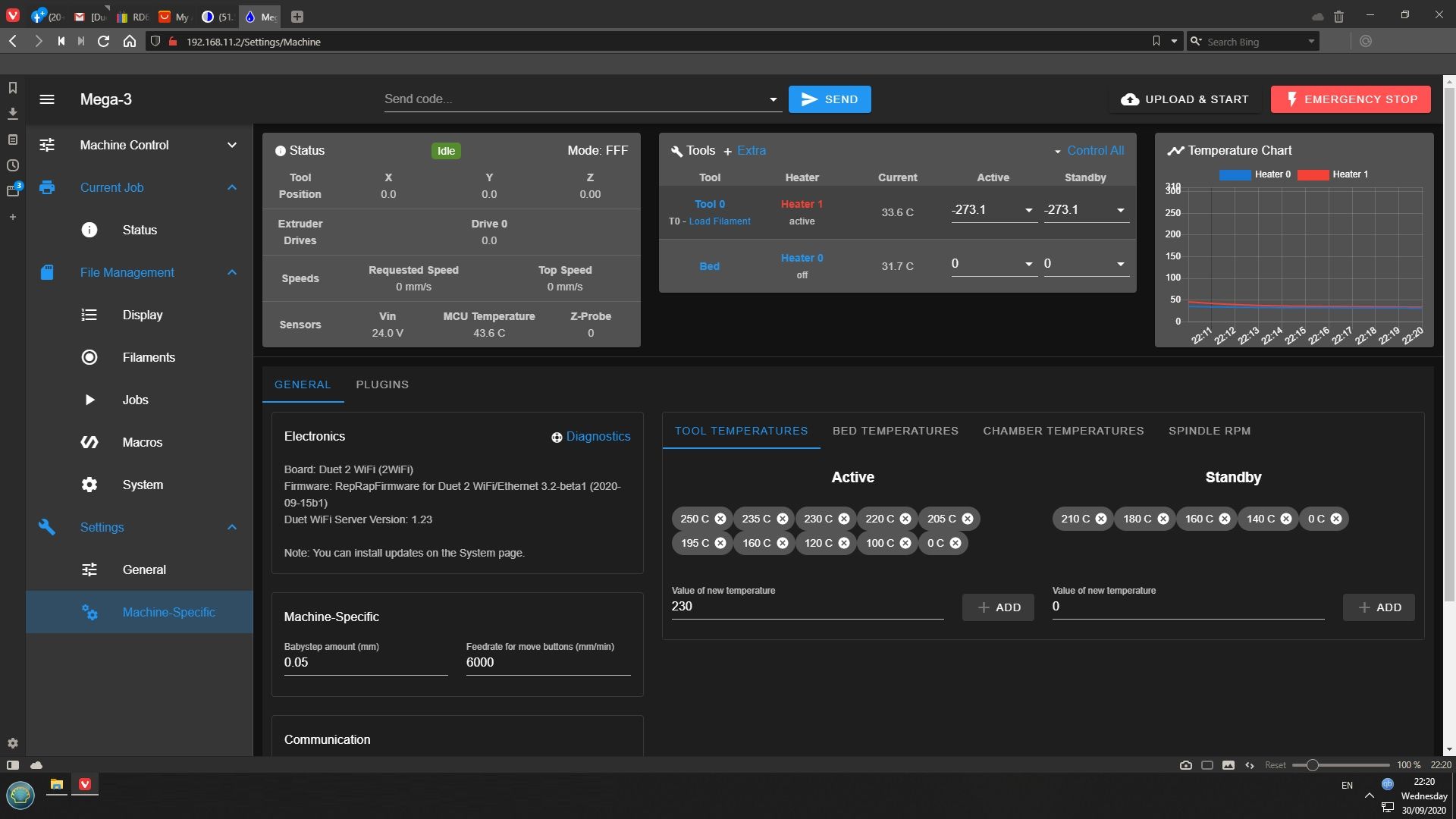Image resolution: width=1456 pixels, height=819 pixels.
Task: Toggle Heater 0 bed heater state
Action: click(802, 258)
